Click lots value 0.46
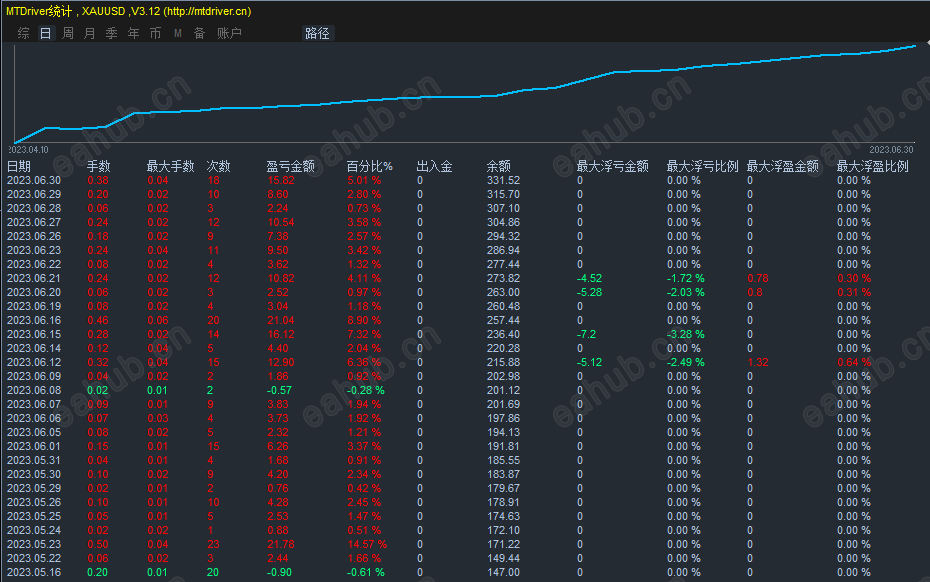 point(98,320)
